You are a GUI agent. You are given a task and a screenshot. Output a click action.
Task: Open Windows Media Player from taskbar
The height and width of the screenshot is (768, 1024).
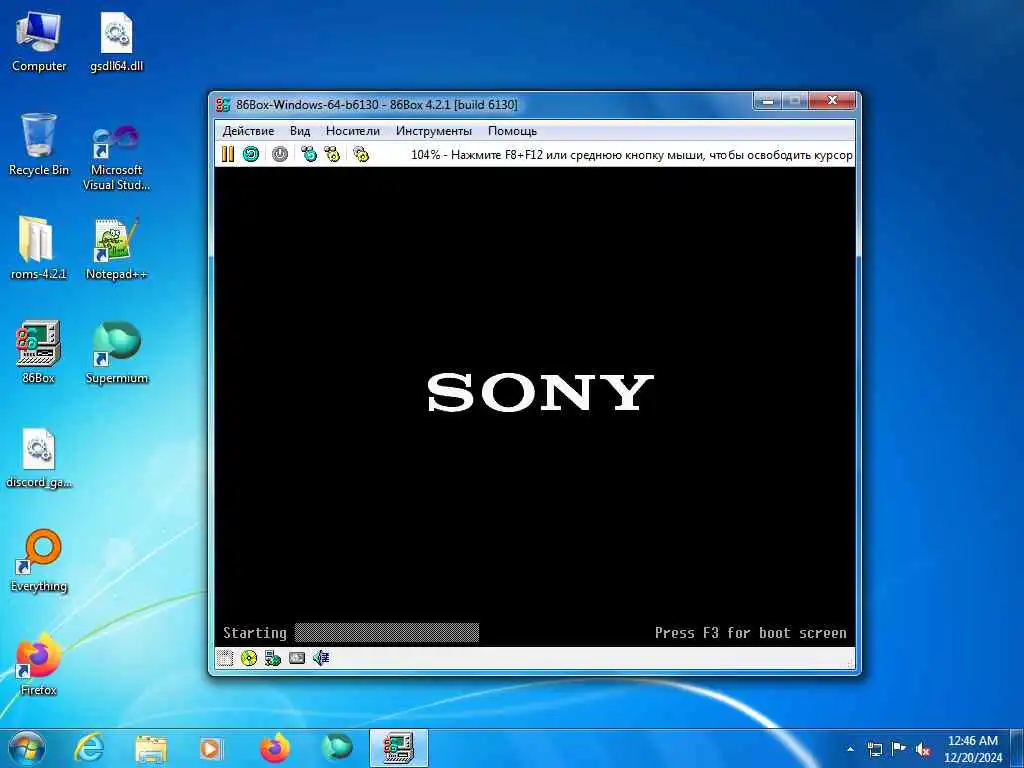(211, 748)
